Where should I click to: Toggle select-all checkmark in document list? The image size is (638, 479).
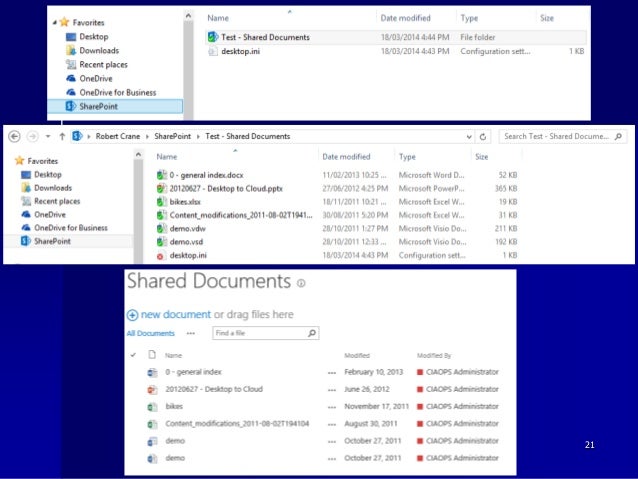tap(133, 355)
